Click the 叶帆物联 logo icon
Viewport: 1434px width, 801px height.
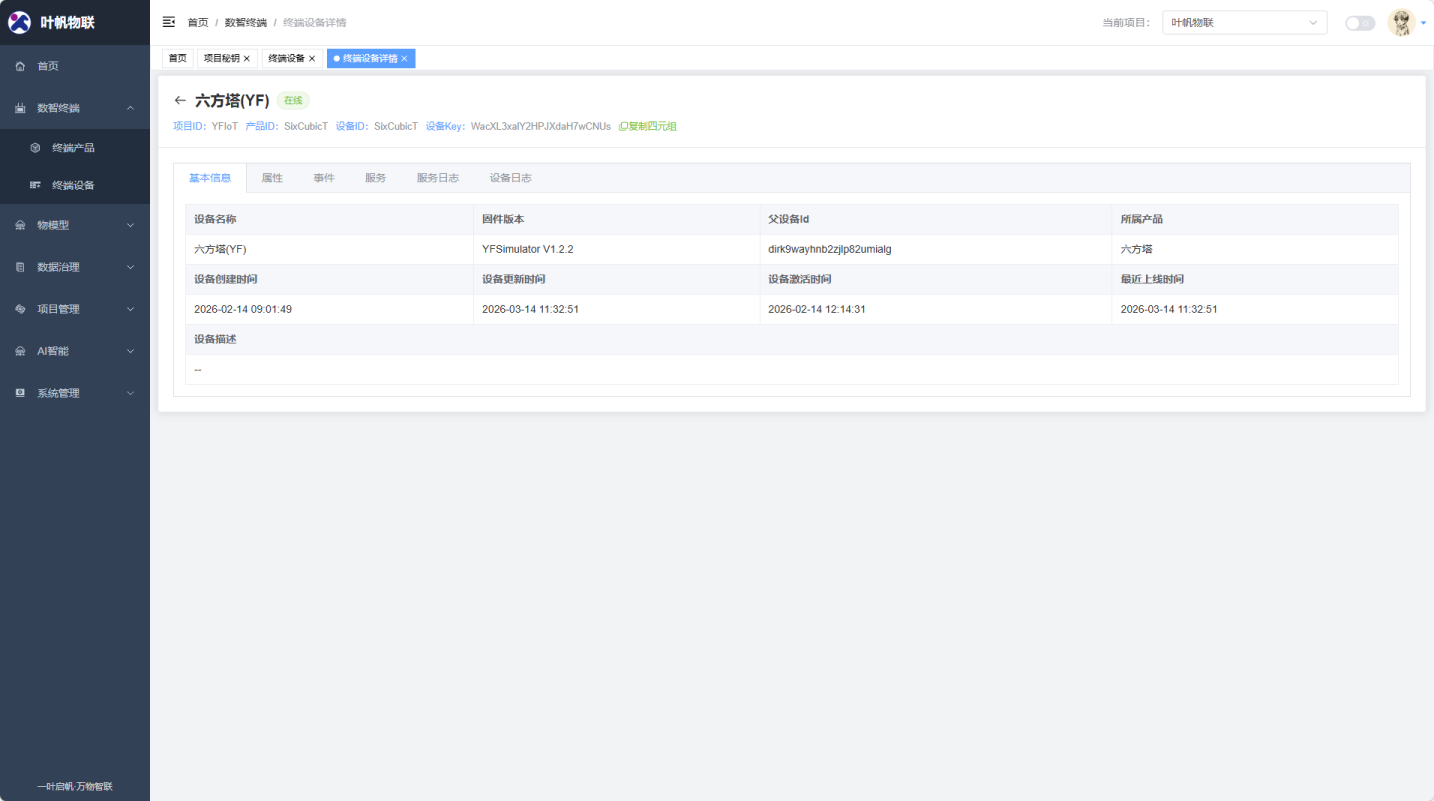coord(20,22)
